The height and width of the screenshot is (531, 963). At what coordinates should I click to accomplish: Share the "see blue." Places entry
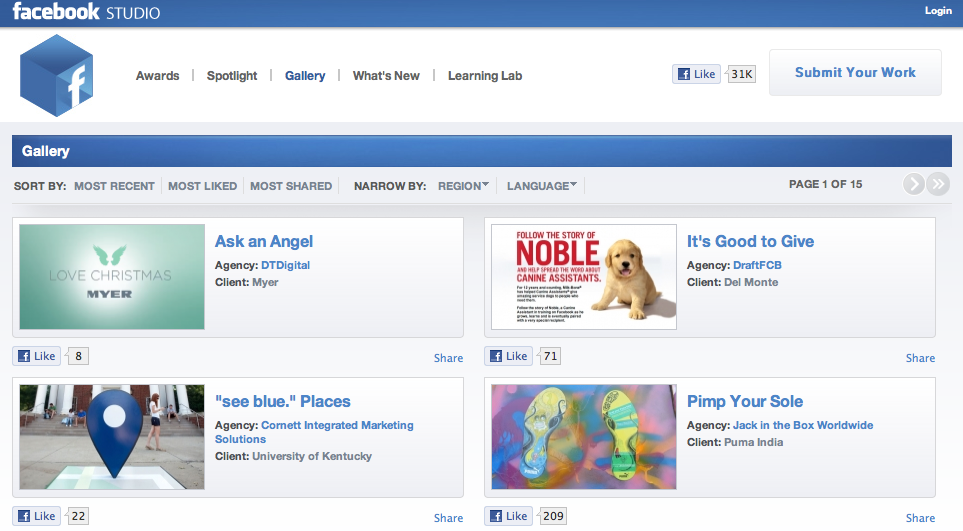click(x=448, y=518)
